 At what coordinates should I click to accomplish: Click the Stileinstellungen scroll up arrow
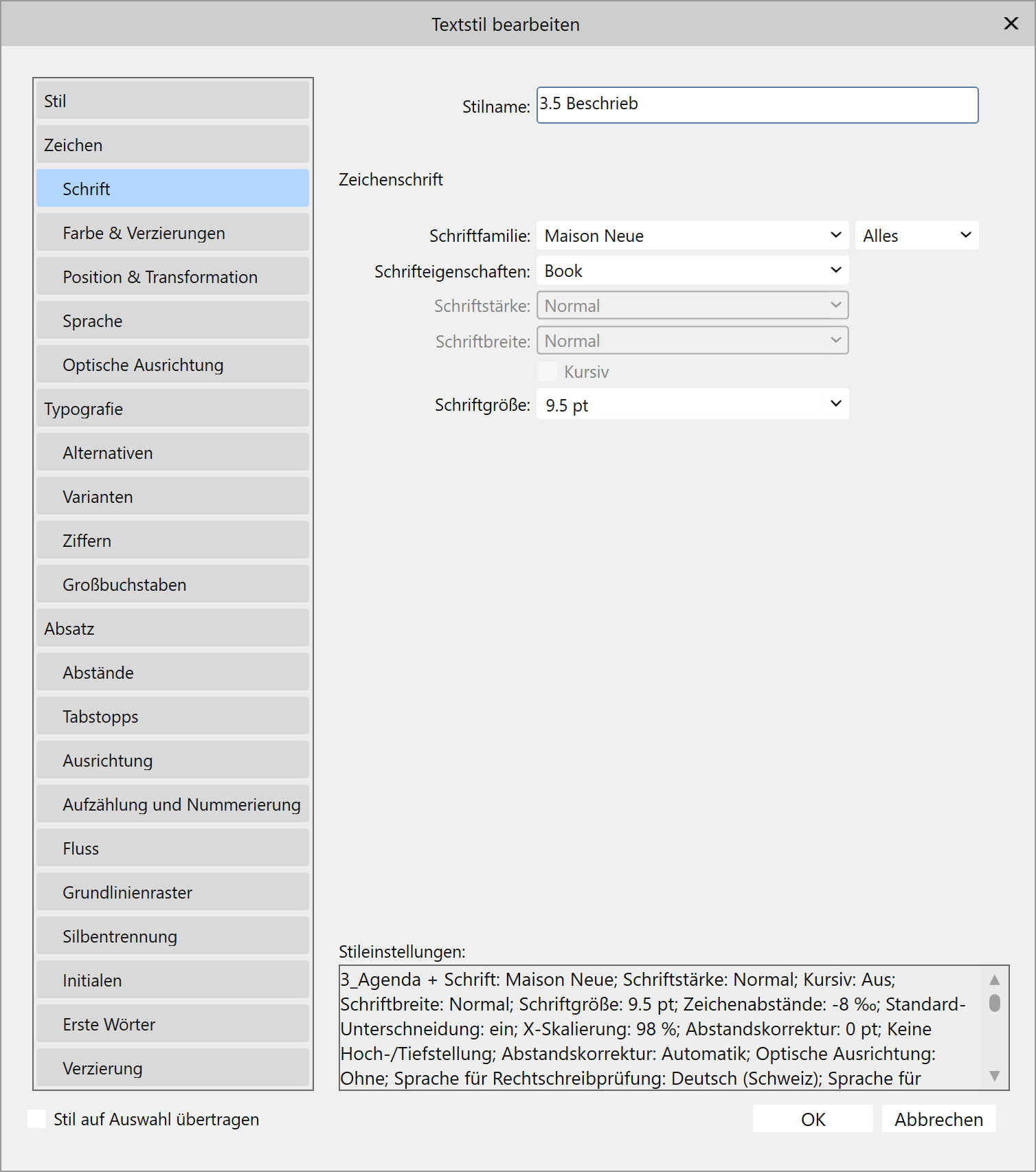click(x=994, y=980)
